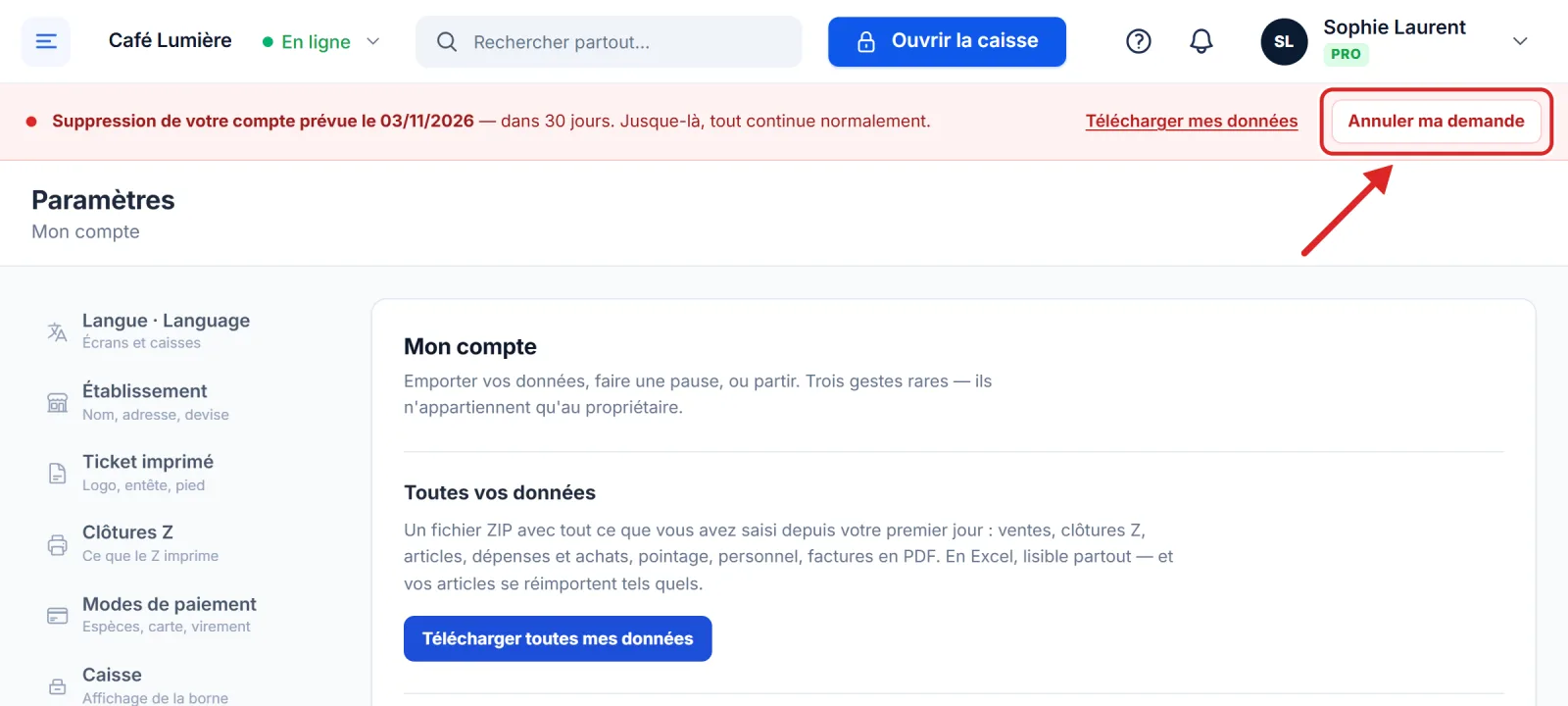Click the green online status dot
This screenshot has width=1568, height=706.
(268, 42)
